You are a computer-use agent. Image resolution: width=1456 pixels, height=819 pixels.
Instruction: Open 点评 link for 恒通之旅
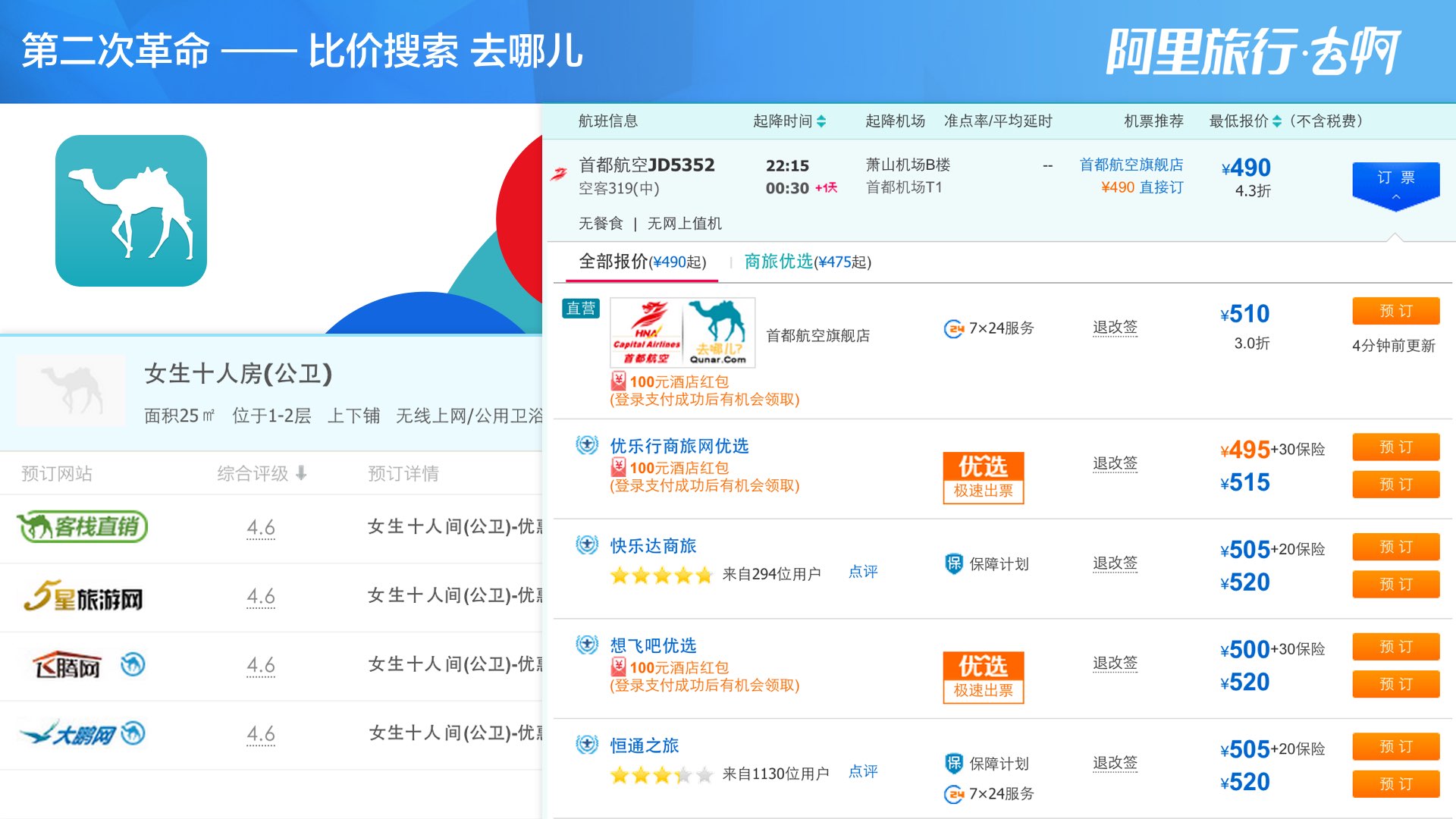[x=862, y=771]
